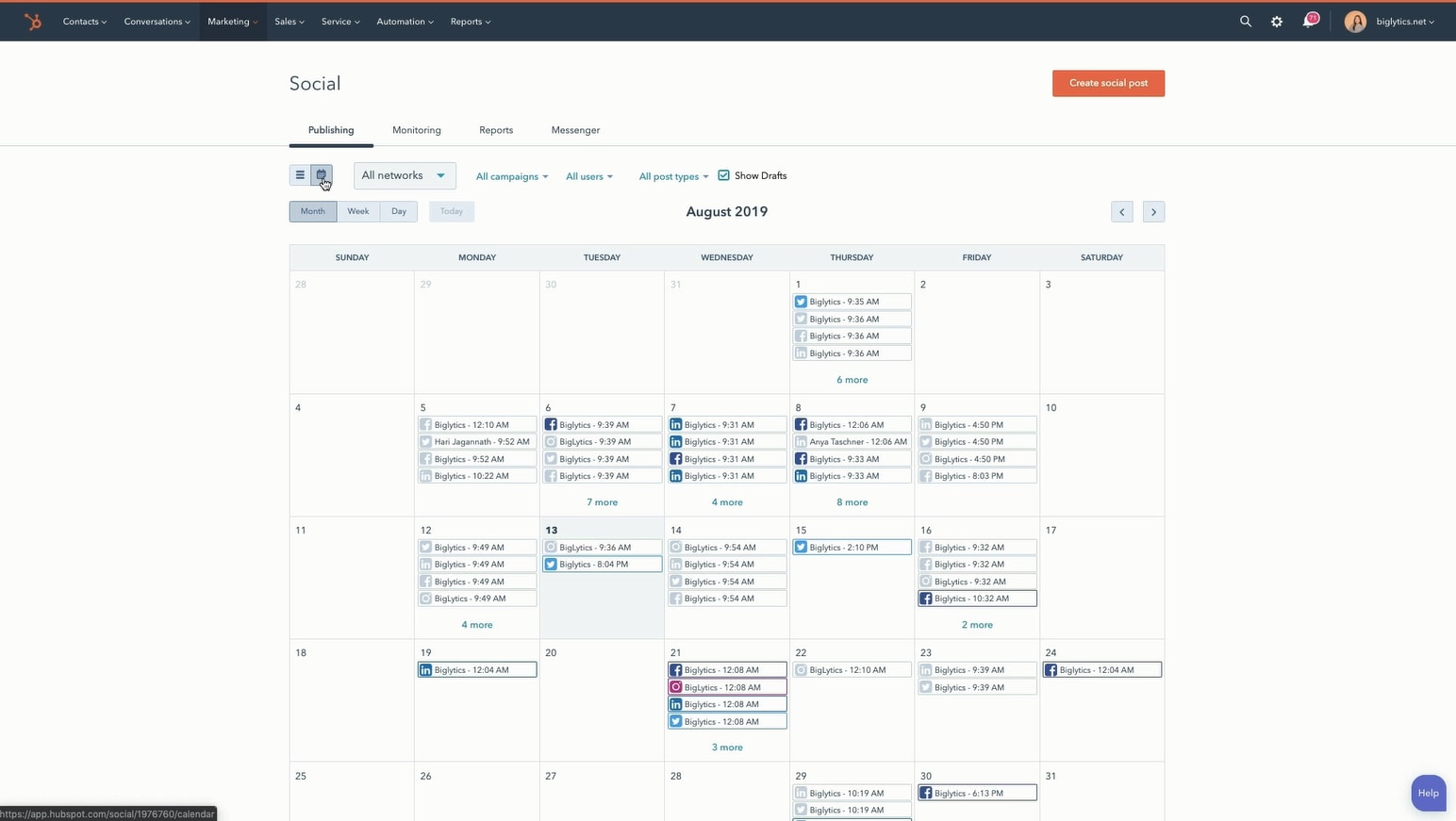Viewport: 1456px width, 821px height.
Task: Open post Biglytics 12:10 AM on August 5
Action: pos(477,425)
